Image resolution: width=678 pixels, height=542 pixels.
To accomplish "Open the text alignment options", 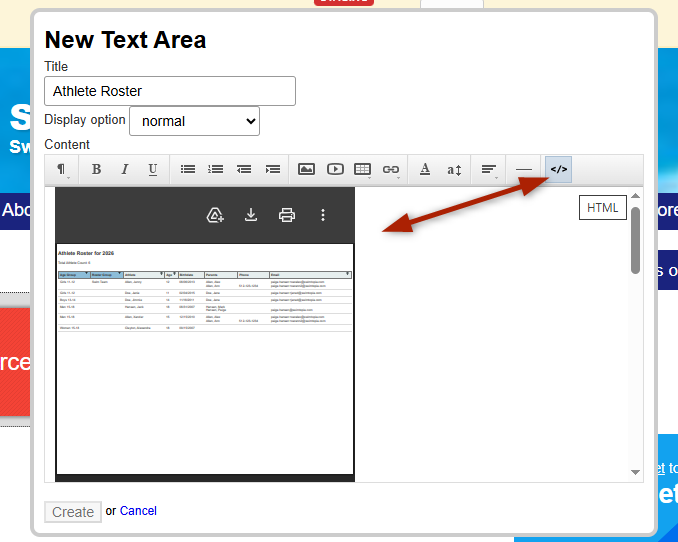I will [x=489, y=170].
